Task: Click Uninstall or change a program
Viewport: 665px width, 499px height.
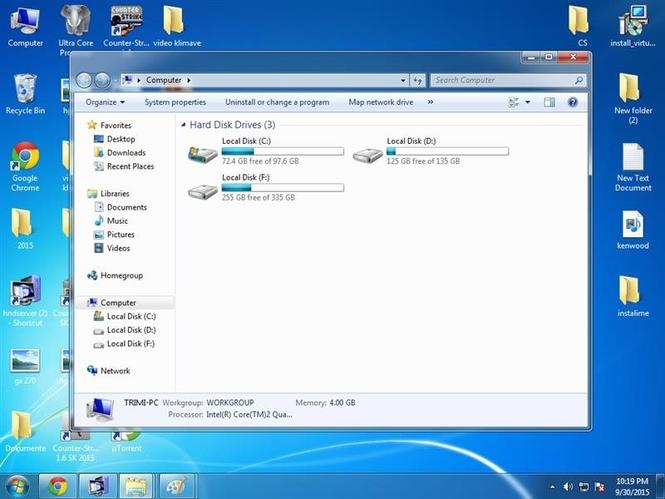Action: (x=277, y=102)
